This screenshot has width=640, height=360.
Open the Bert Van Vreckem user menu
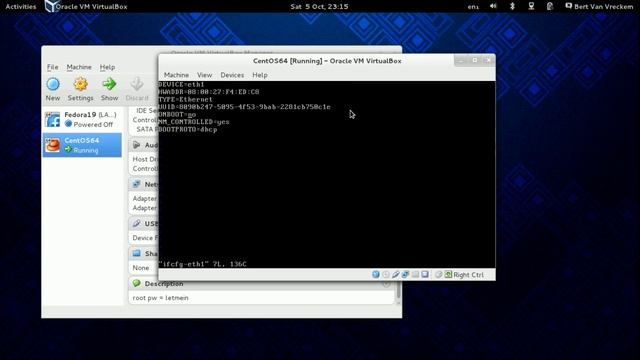point(599,7)
